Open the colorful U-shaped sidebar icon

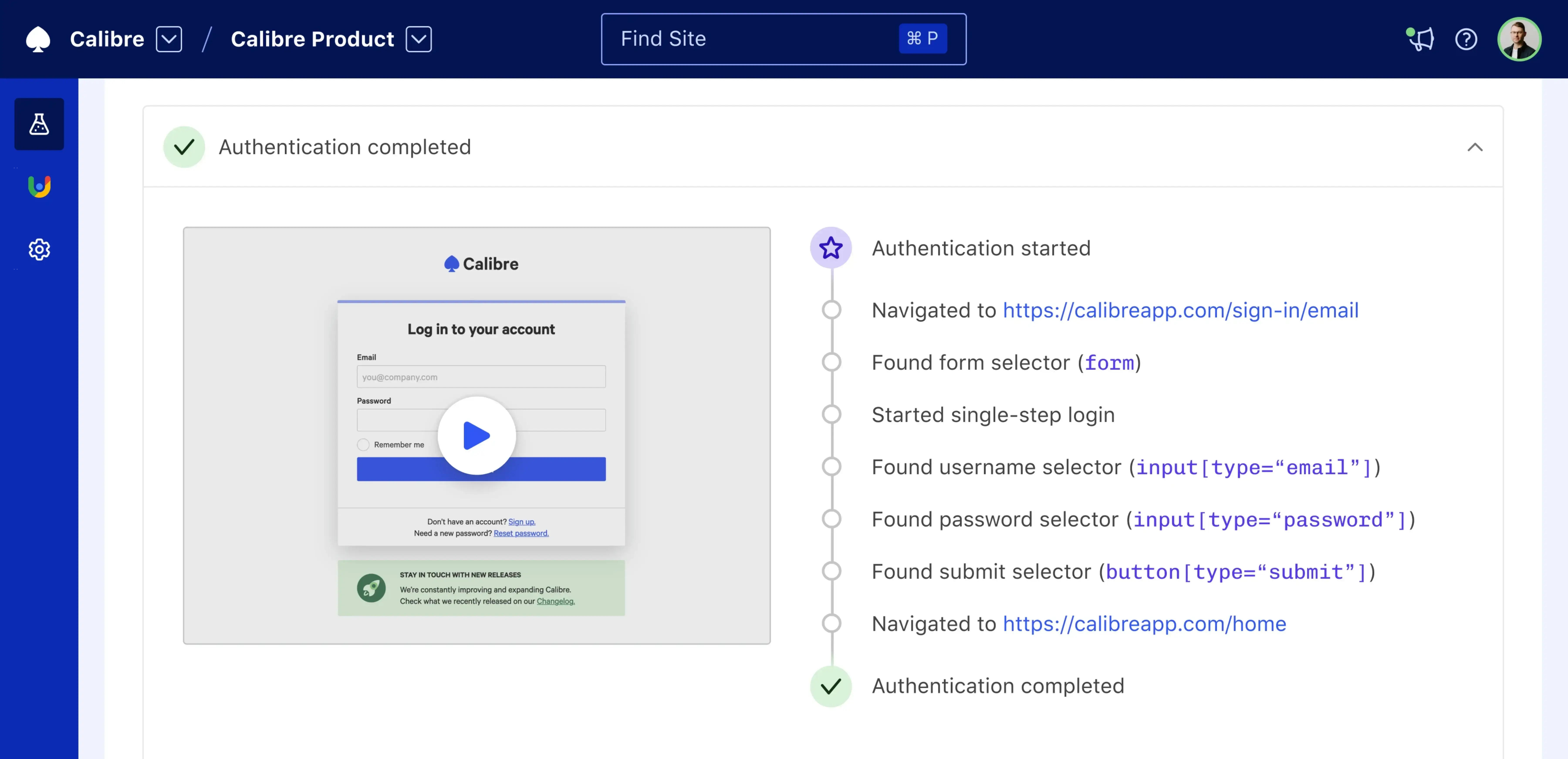pos(39,186)
